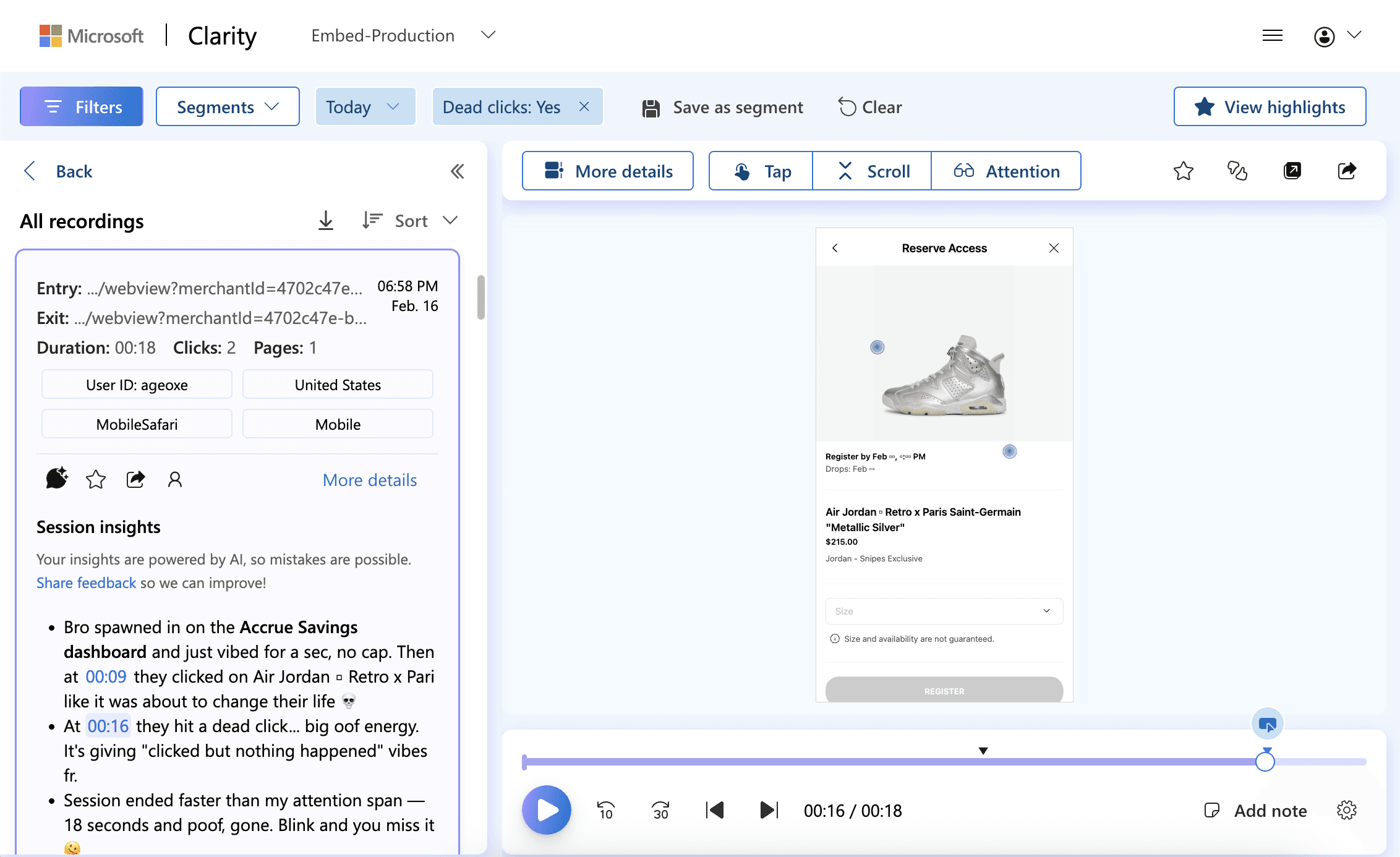Open the Sort options dropdown
Viewport: 1400px width, 857px height.
click(x=411, y=221)
